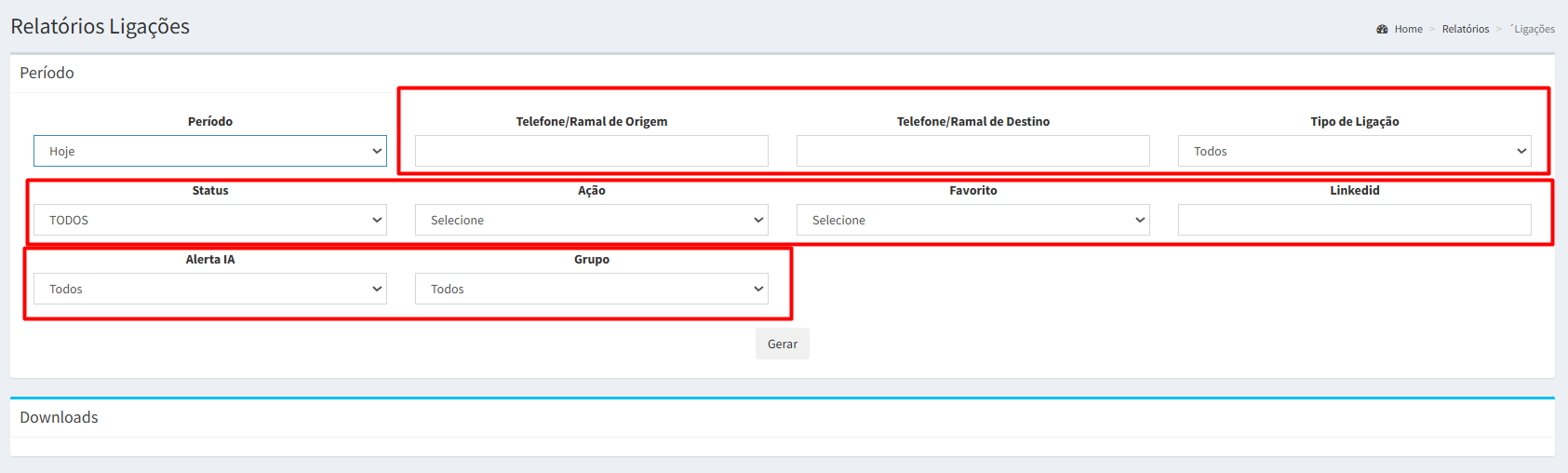Open the Relatórios breadcrumb link
Image resolution: width=1568 pixels, height=473 pixels.
point(1465,29)
